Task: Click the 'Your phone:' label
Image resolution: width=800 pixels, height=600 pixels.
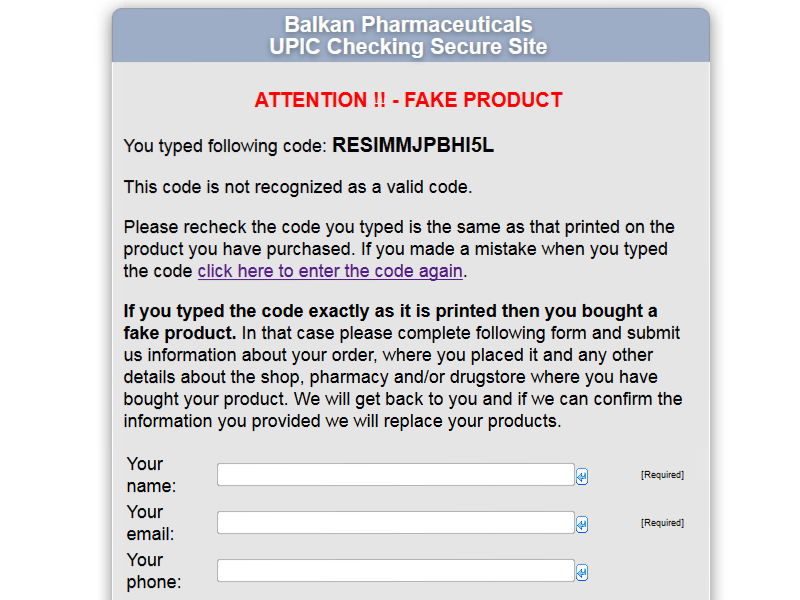Action: point(154,571)
